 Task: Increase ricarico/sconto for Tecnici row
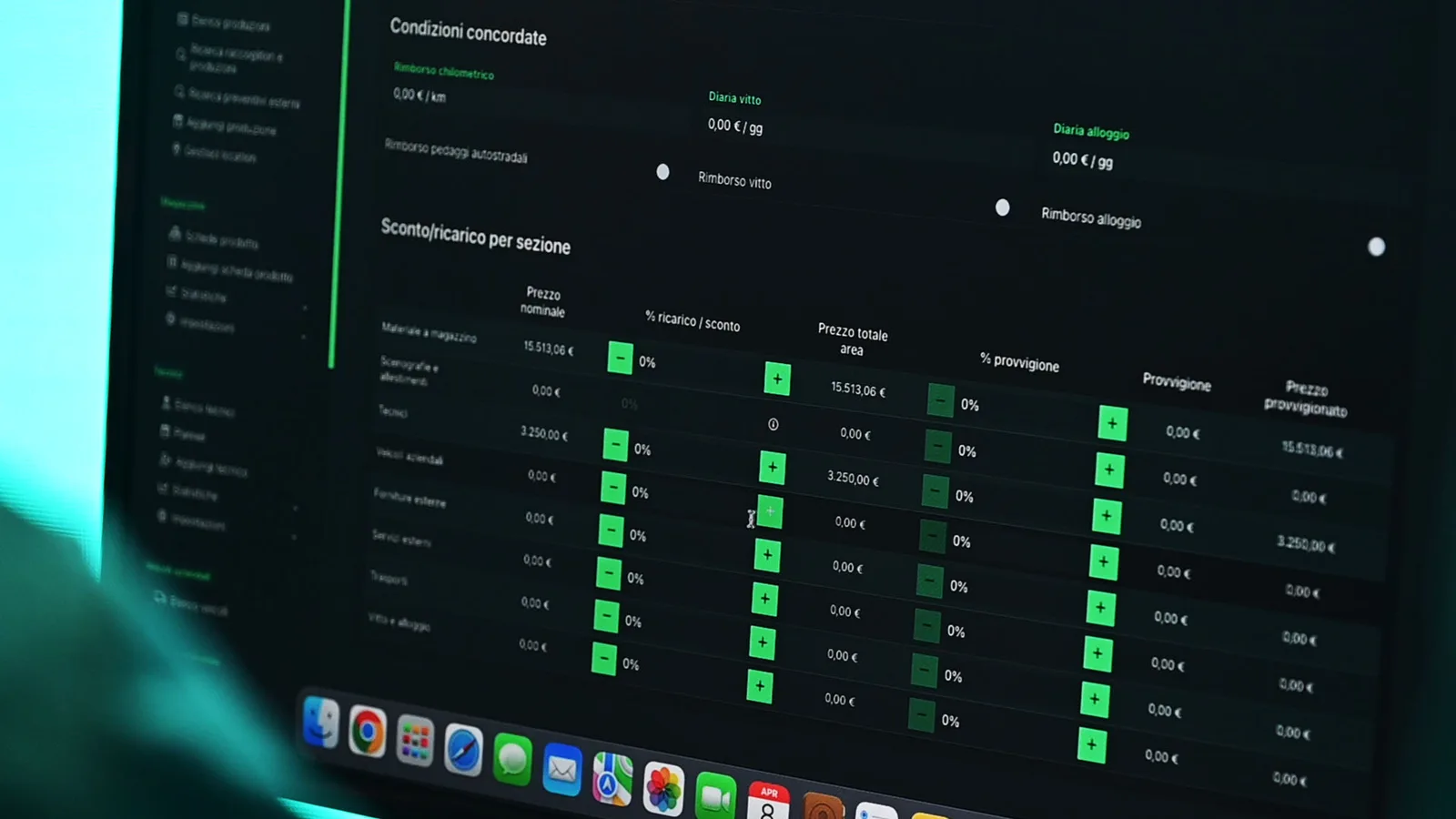(x=773, y=468)
